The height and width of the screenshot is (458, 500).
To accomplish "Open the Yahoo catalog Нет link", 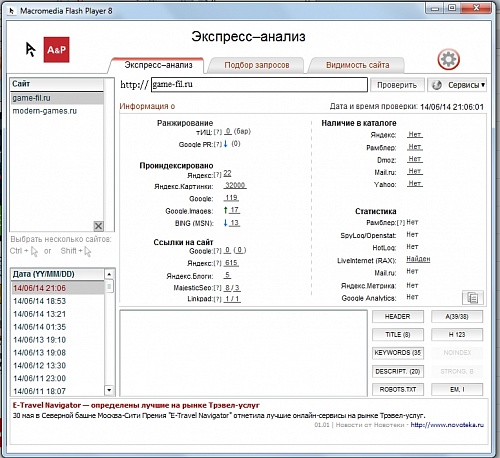I will (x=415, y=184).
